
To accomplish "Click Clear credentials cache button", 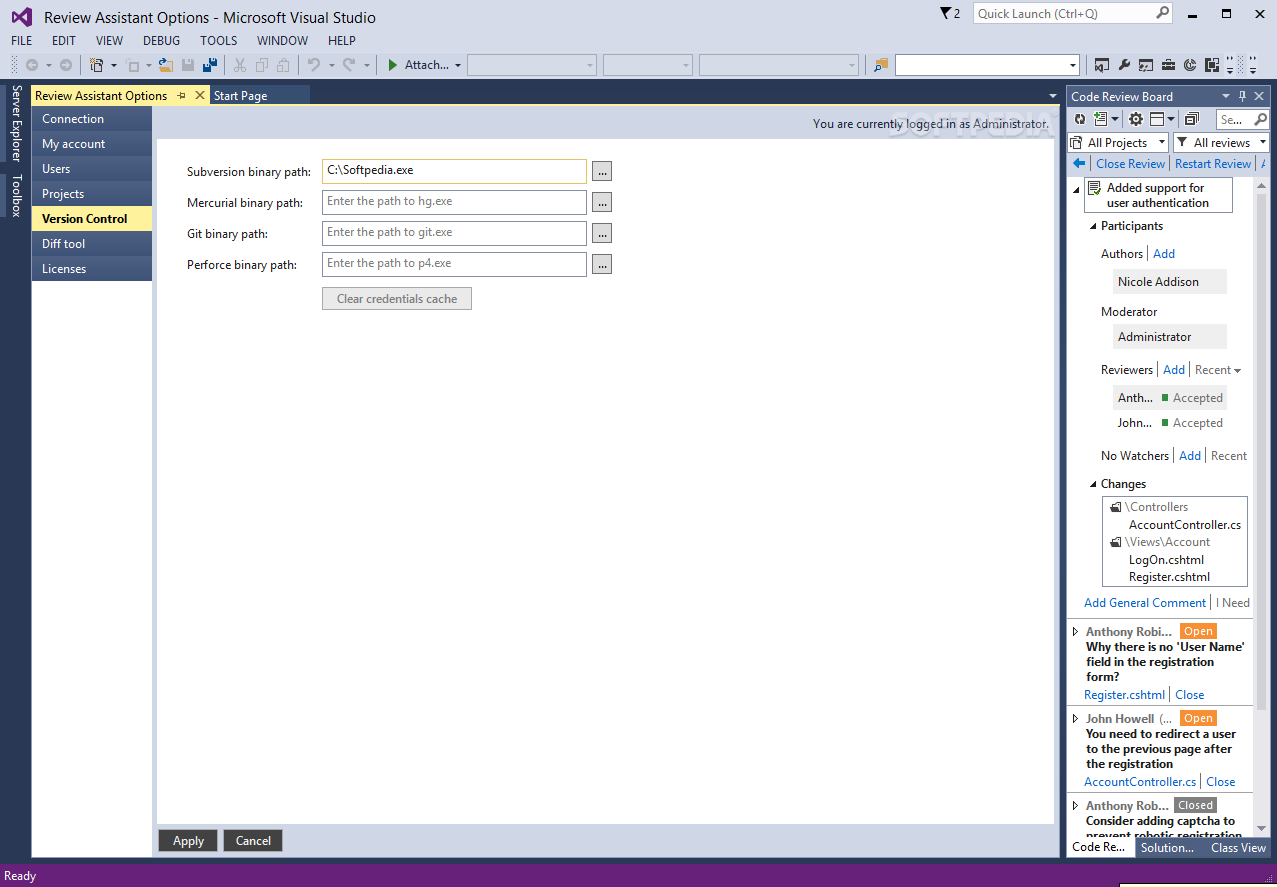I will 397,299.
